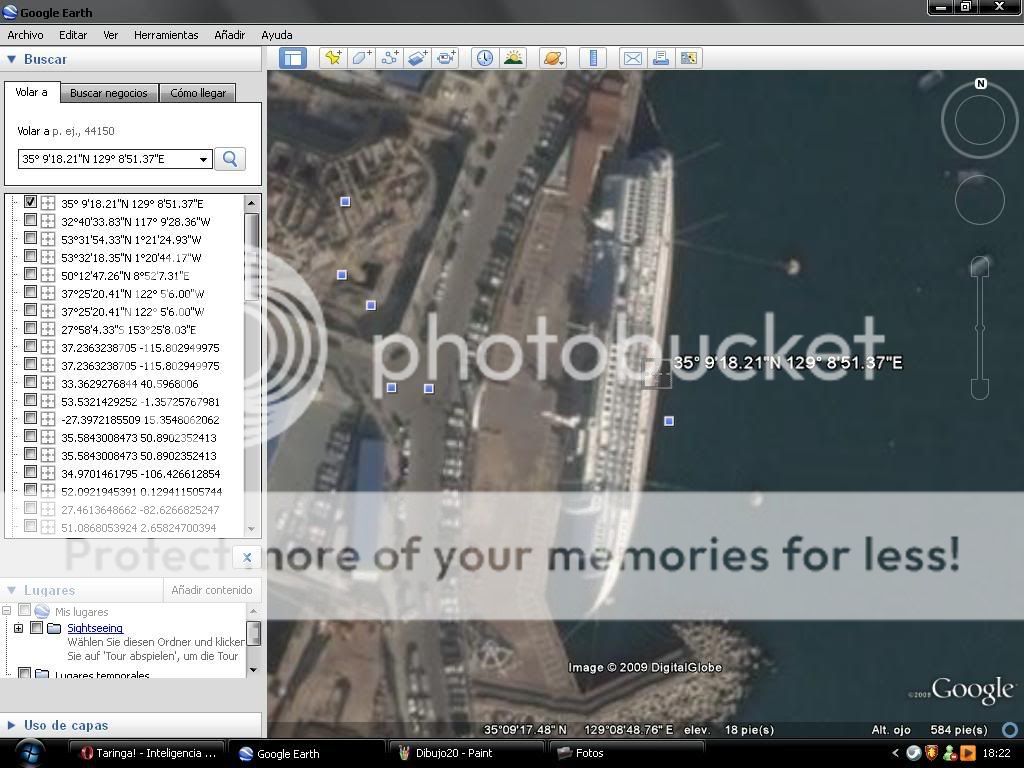Select the add polygon tool
Screen dimensions: 1024x768
coord(362,58)
